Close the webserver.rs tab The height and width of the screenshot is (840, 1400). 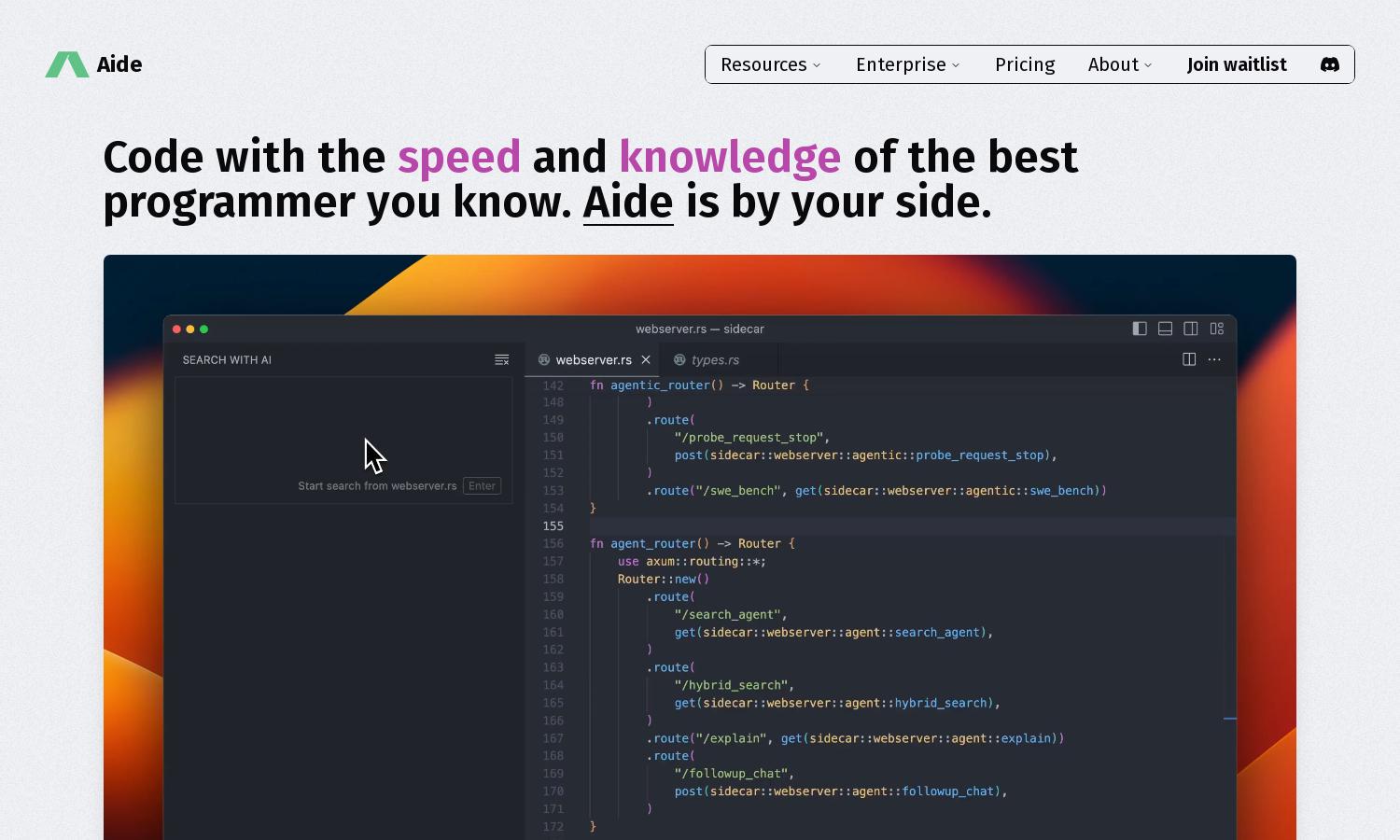pyautogui.click(x=646, y=359)
